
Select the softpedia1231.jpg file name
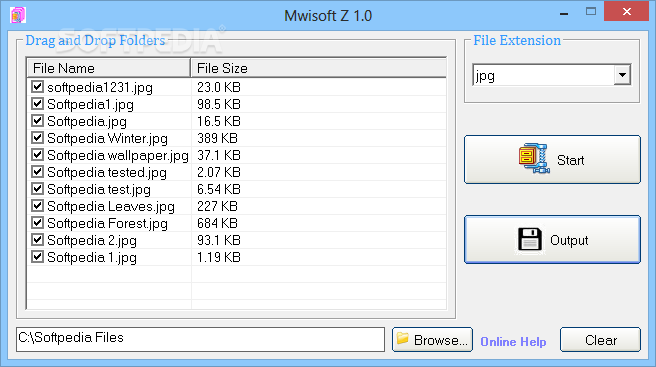coord(100,87)
